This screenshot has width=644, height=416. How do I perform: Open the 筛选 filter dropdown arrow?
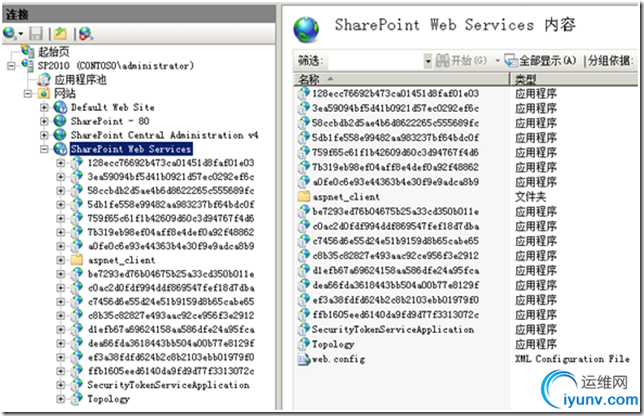(x=428, y=61)
